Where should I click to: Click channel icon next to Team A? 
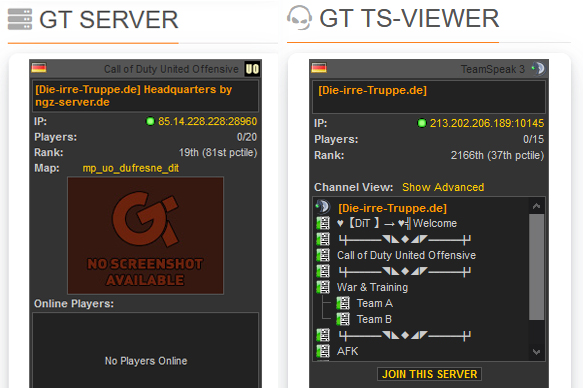click(343, 303)
